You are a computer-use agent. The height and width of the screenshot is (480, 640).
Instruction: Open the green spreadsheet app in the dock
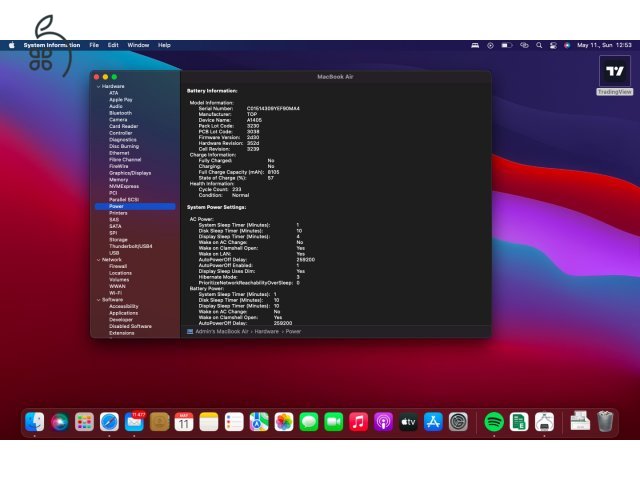pyautogui.click(x=519, y=422)
